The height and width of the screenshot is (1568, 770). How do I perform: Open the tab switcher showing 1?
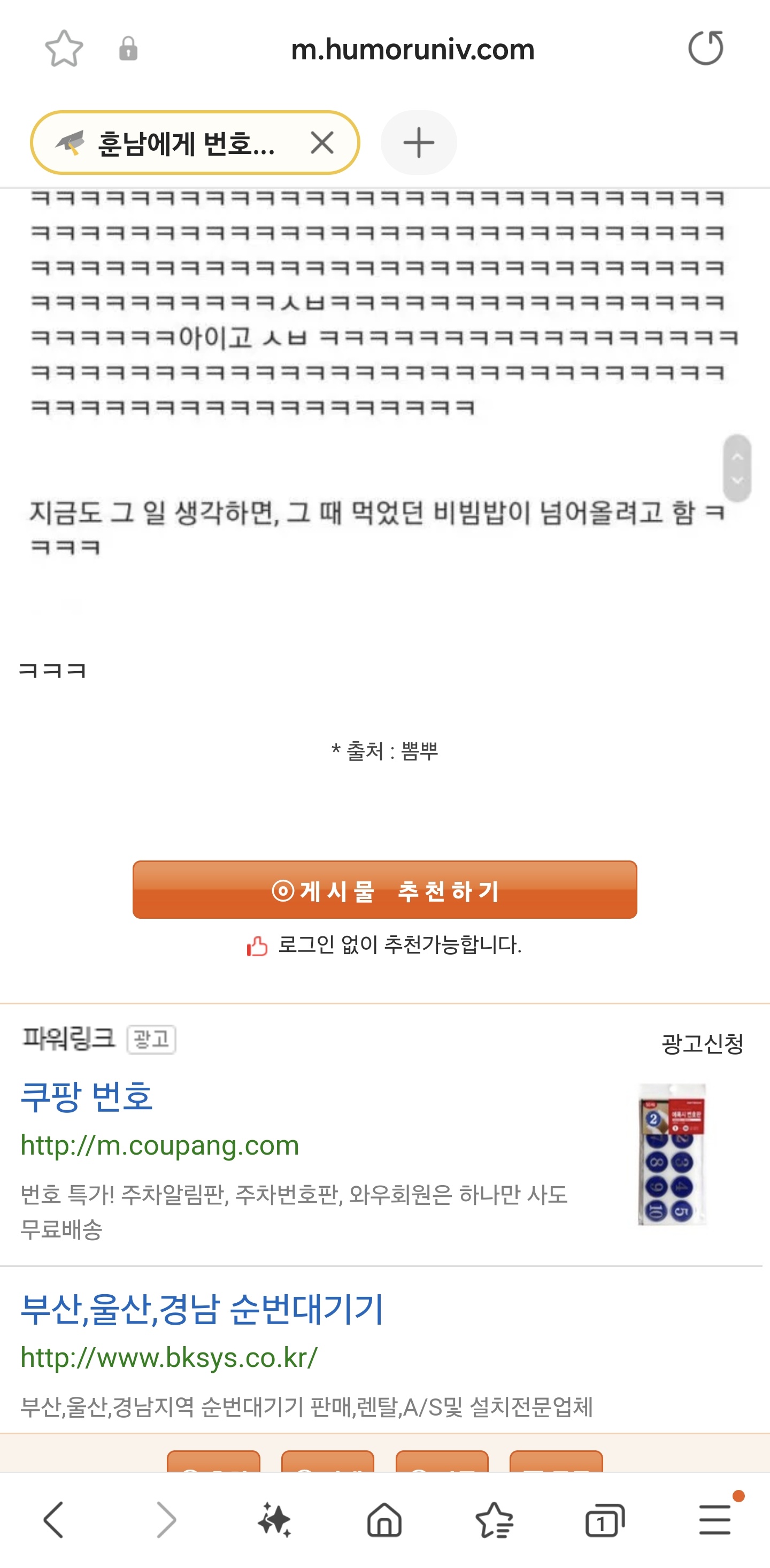(x=604, y=1520)
